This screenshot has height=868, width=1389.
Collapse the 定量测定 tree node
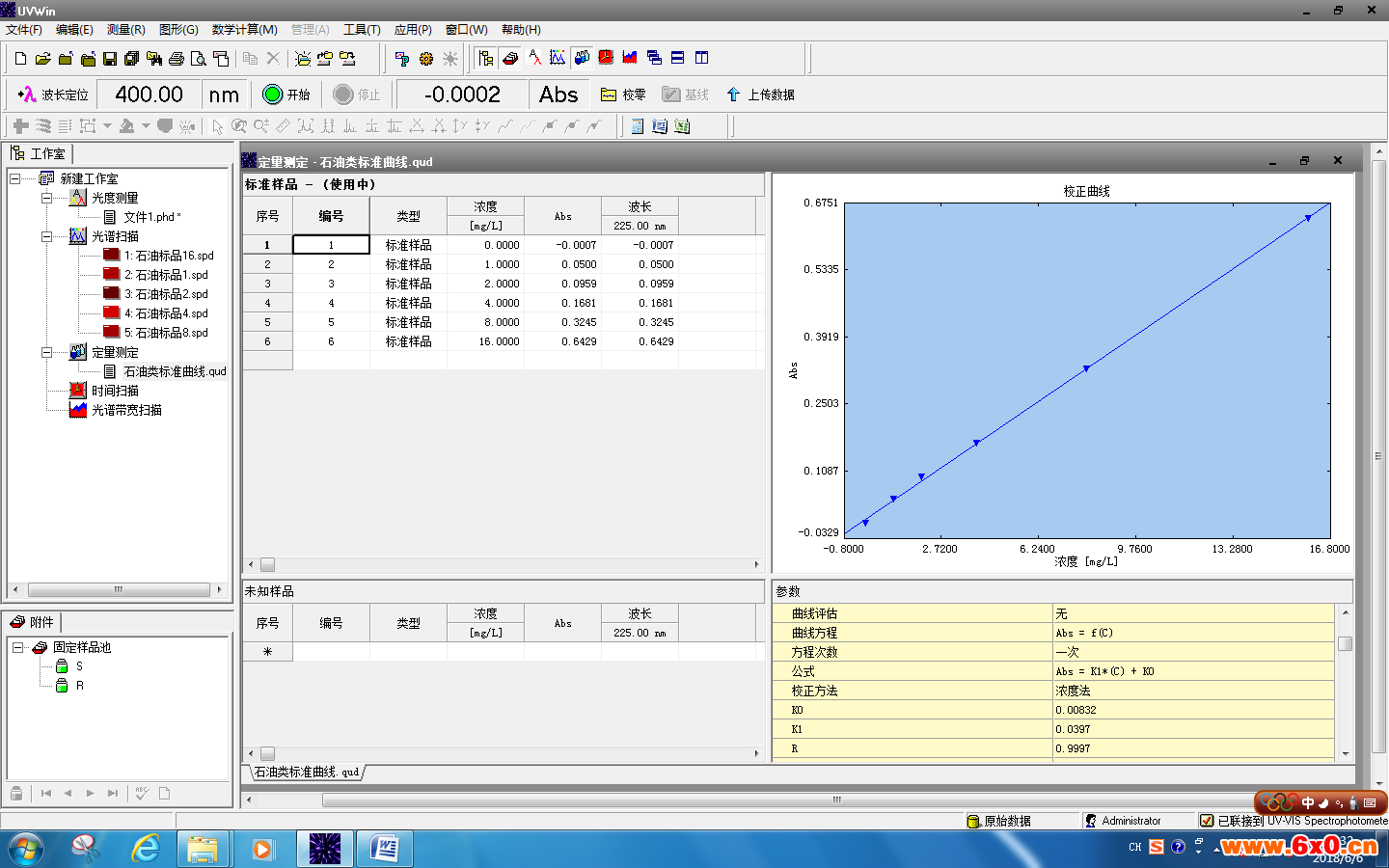(46, 352)
